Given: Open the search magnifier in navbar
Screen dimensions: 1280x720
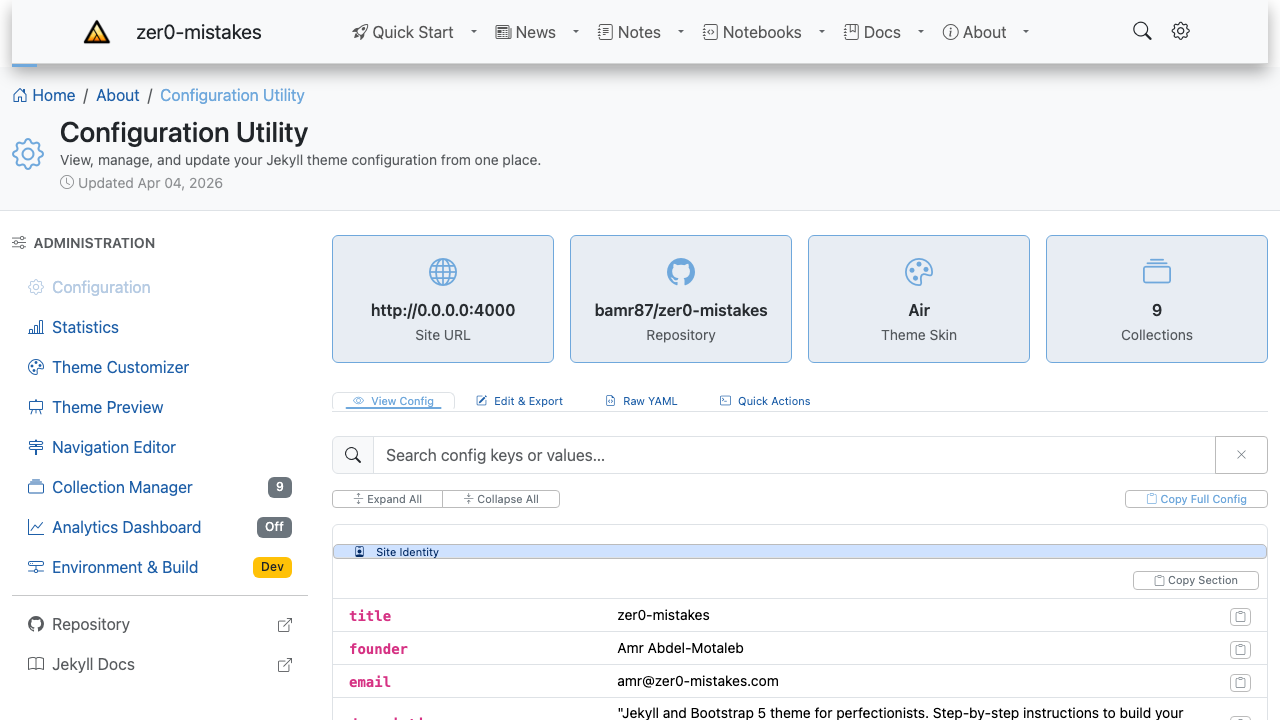Looking at the screenshot, I should click(1142, 31).
